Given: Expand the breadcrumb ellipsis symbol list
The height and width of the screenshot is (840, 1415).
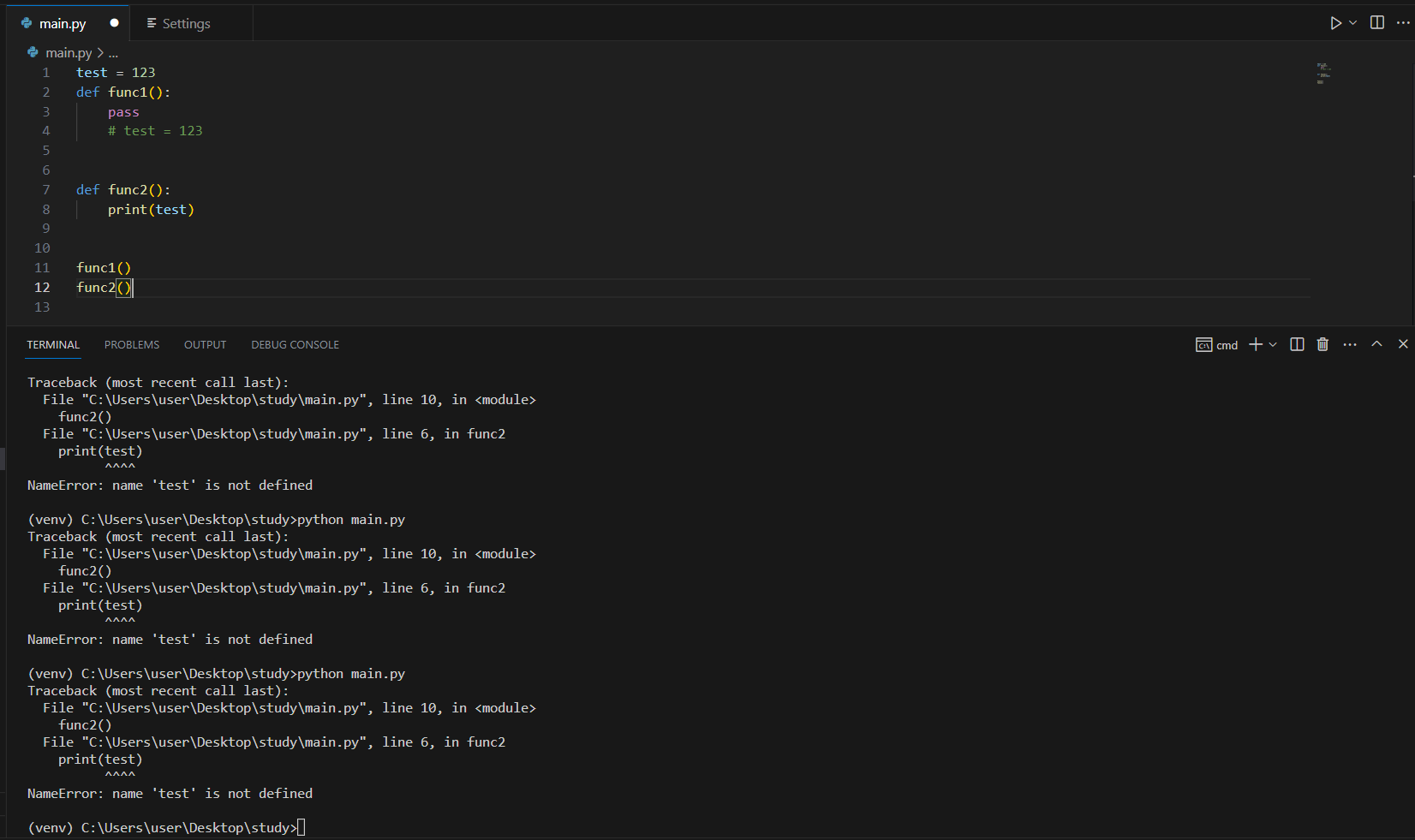Looking at the screenshot, I should 113,53.
